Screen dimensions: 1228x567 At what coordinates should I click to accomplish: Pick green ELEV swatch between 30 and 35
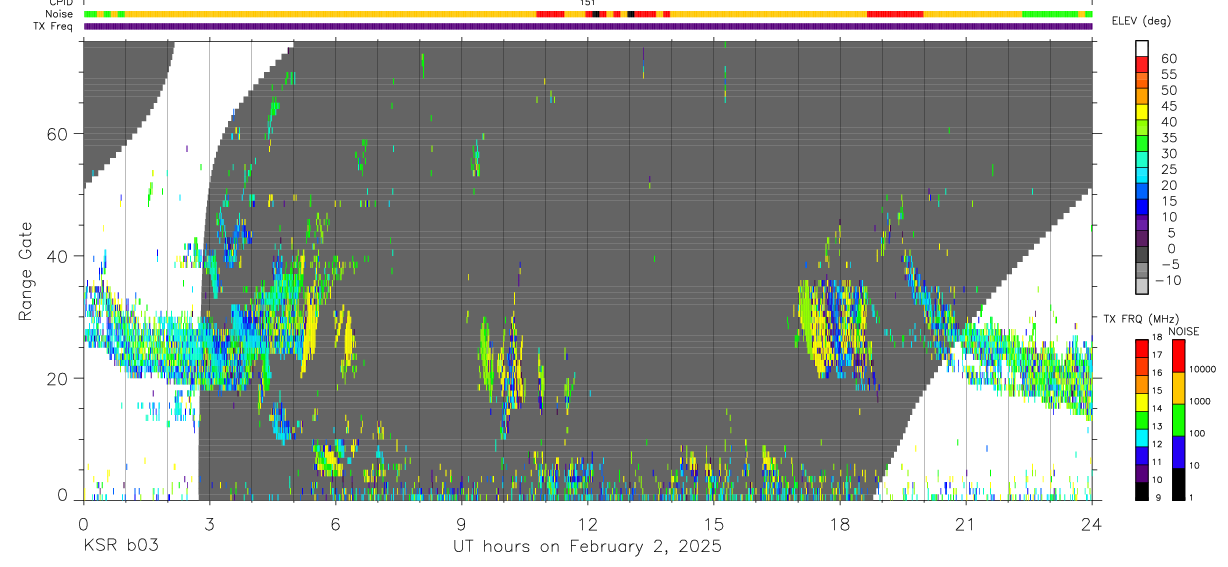pyautogui.click(x=1142, y=145)
